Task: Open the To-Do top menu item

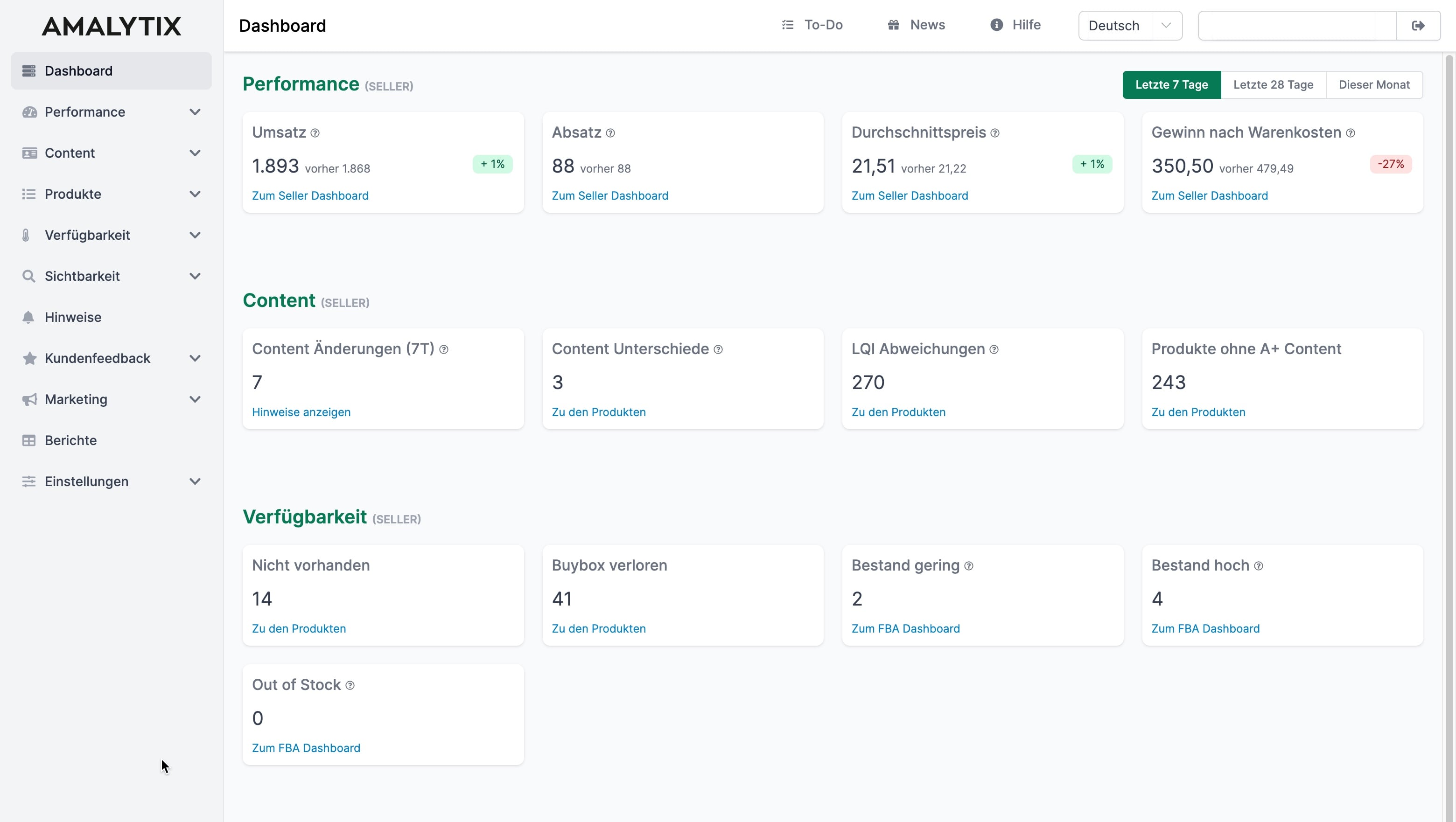Action: [812, 25]
